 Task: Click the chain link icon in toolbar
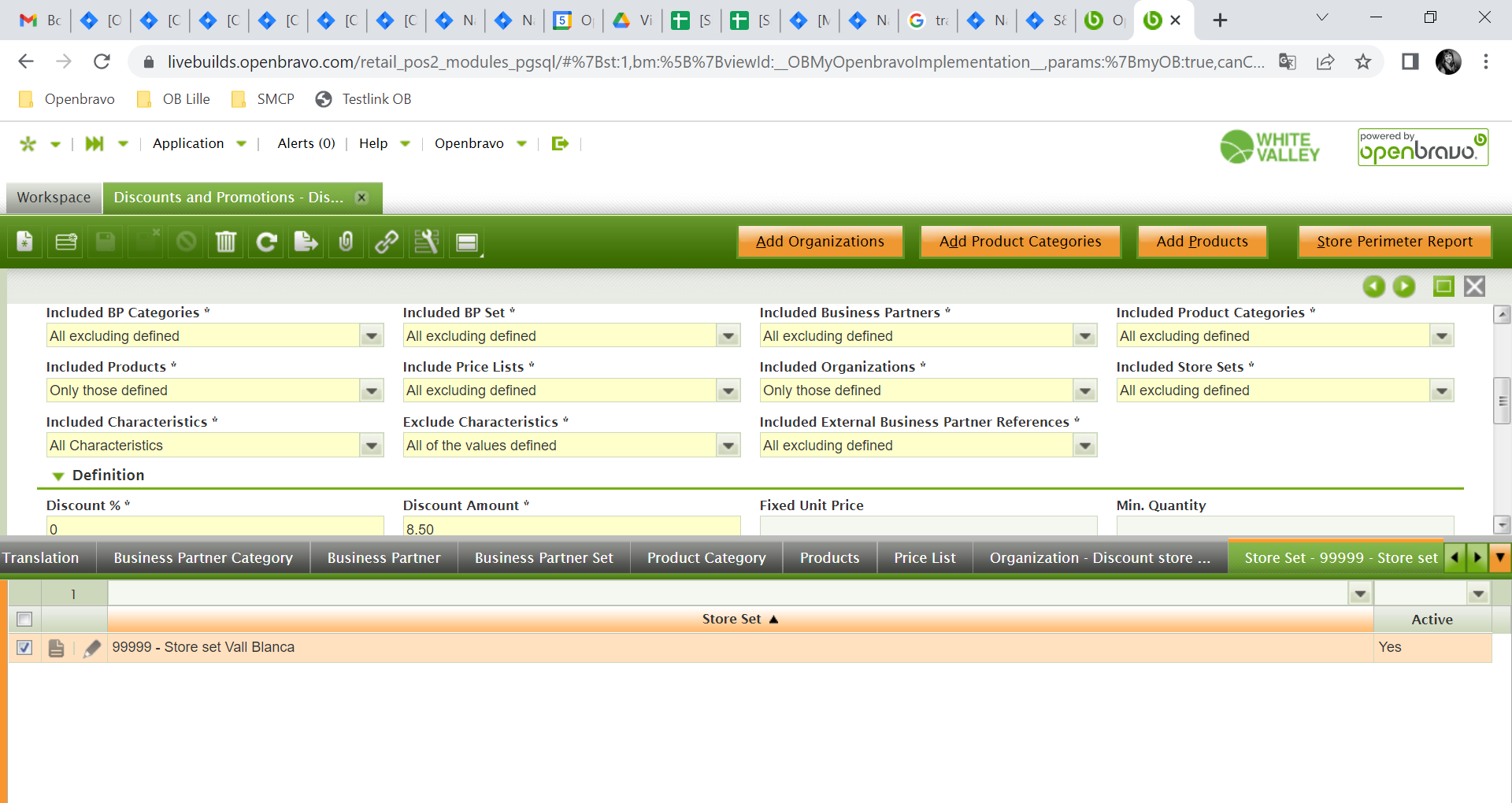(386, 242)
